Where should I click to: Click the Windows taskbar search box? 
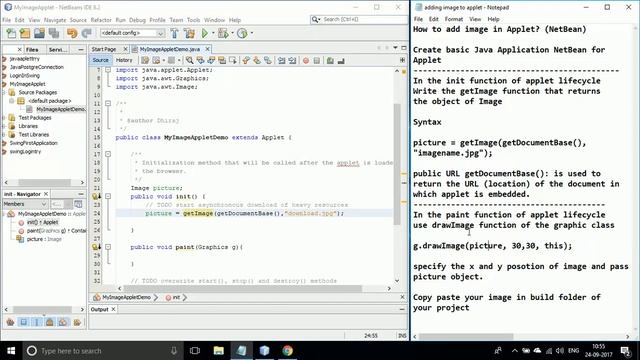pos(102,351)
